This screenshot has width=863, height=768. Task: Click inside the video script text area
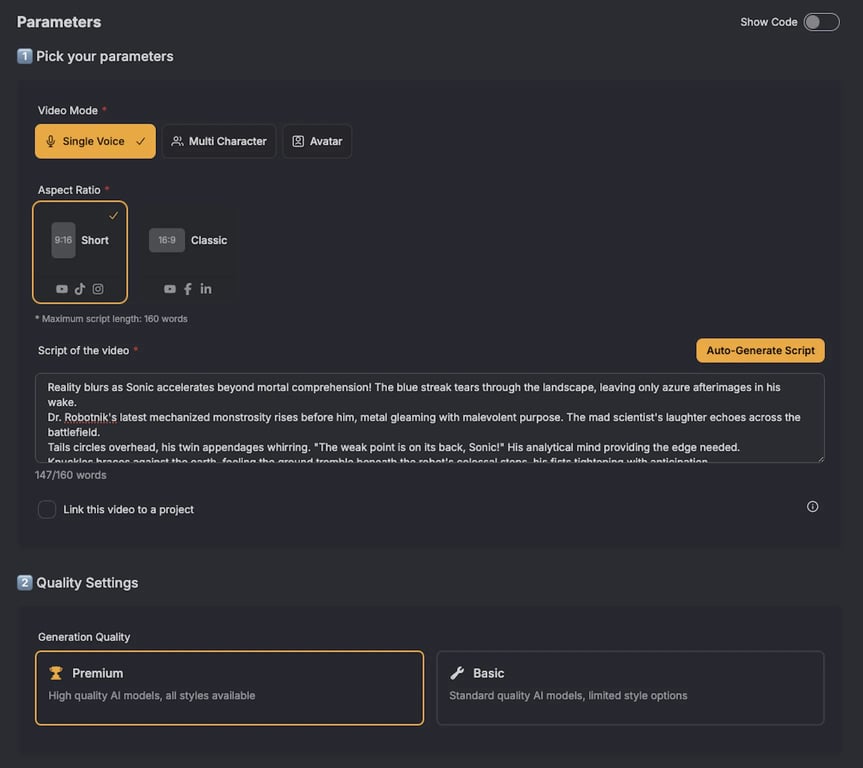(x=430, y=417)
